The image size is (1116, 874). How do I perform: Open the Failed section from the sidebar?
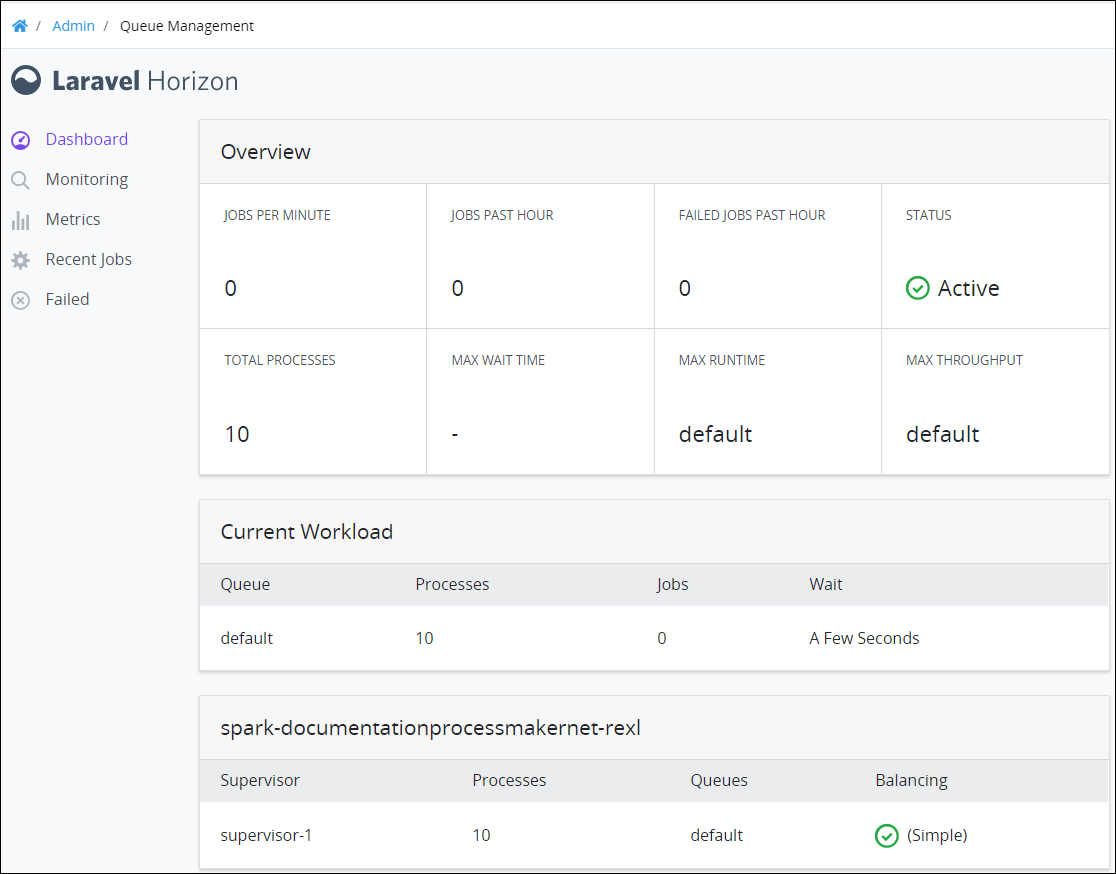click(67, 299)
